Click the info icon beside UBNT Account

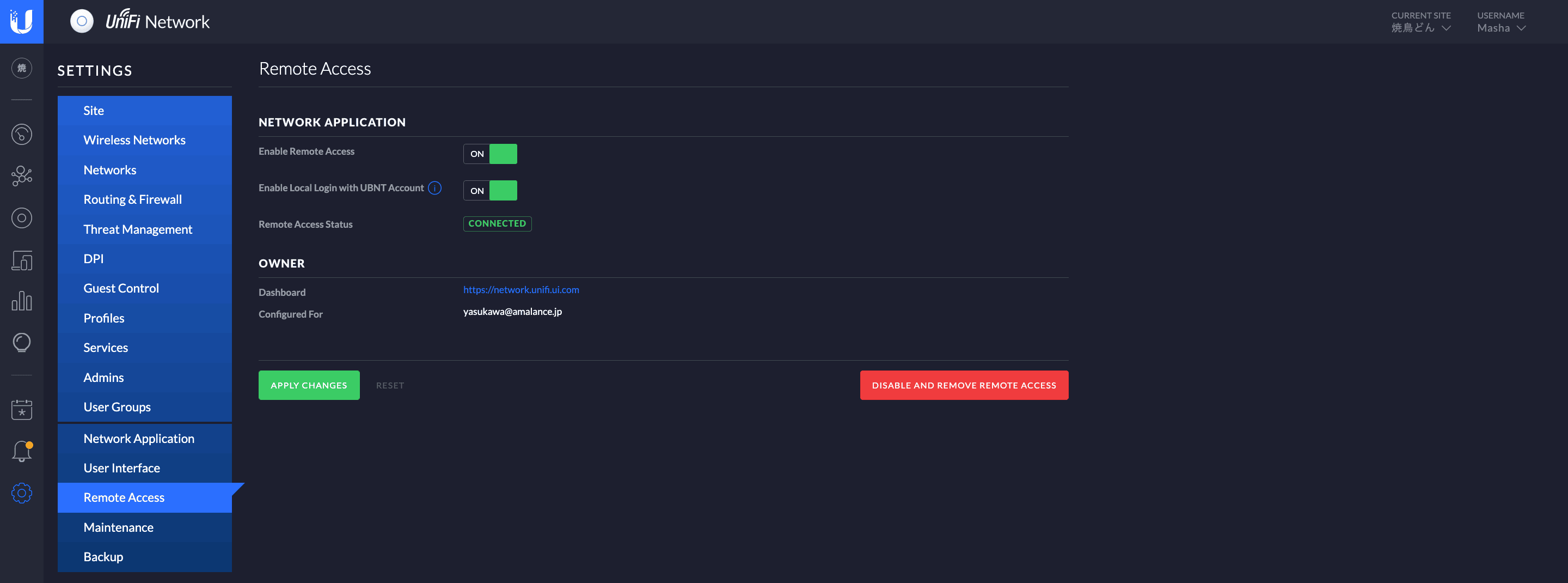(x=434, y=187)
